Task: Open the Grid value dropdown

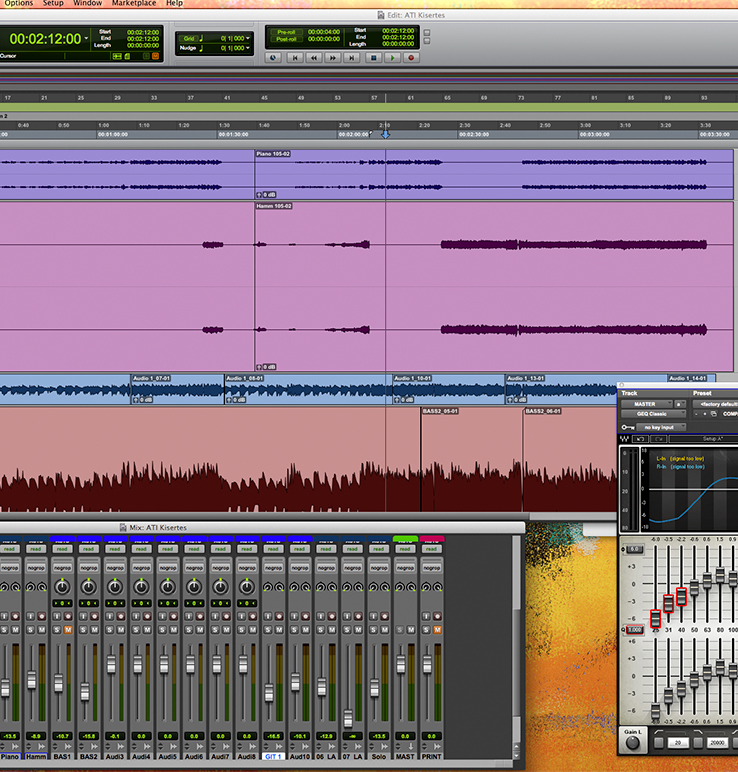Action: (x=247, y=38)
